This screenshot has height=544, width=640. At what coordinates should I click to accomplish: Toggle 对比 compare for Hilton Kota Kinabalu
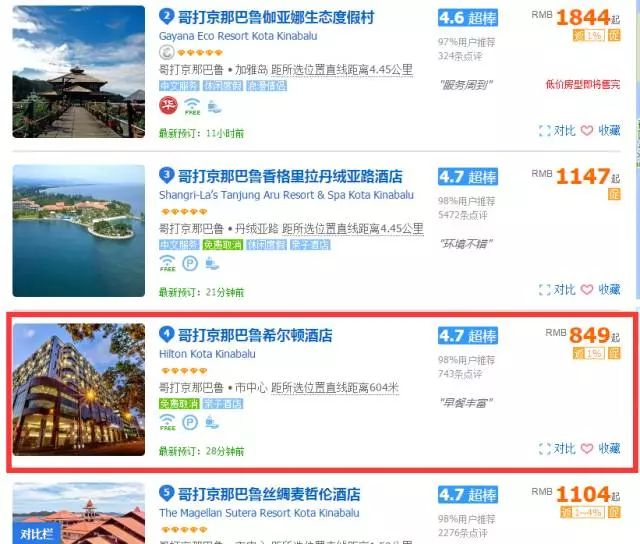click(x=557, y=449)
